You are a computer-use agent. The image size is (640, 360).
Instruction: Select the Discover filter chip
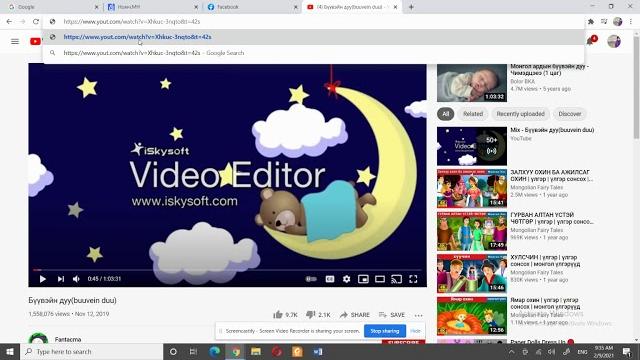(x=570, y=114)
